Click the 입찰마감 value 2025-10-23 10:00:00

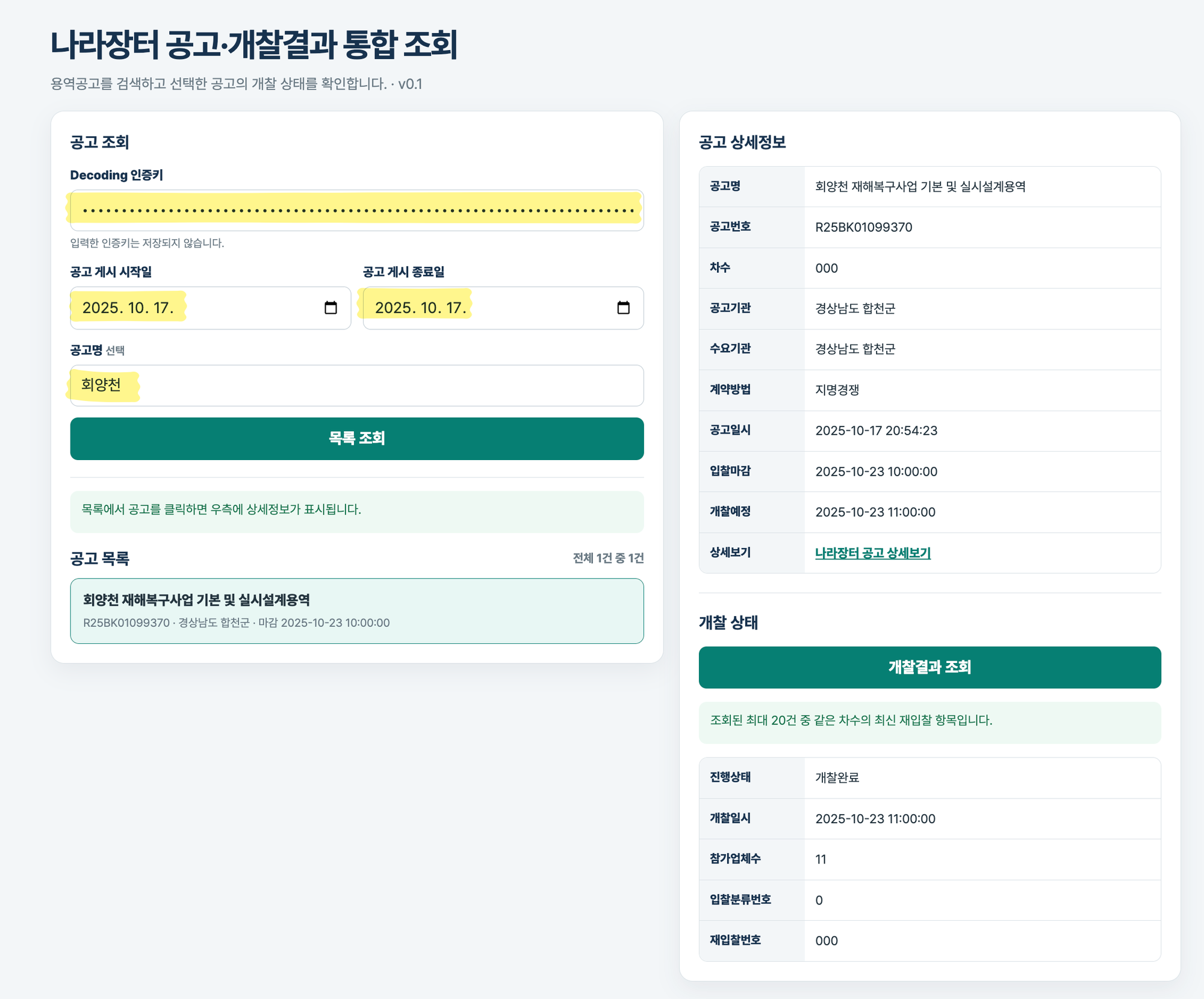pyautogui.click(x=877, y=471)
